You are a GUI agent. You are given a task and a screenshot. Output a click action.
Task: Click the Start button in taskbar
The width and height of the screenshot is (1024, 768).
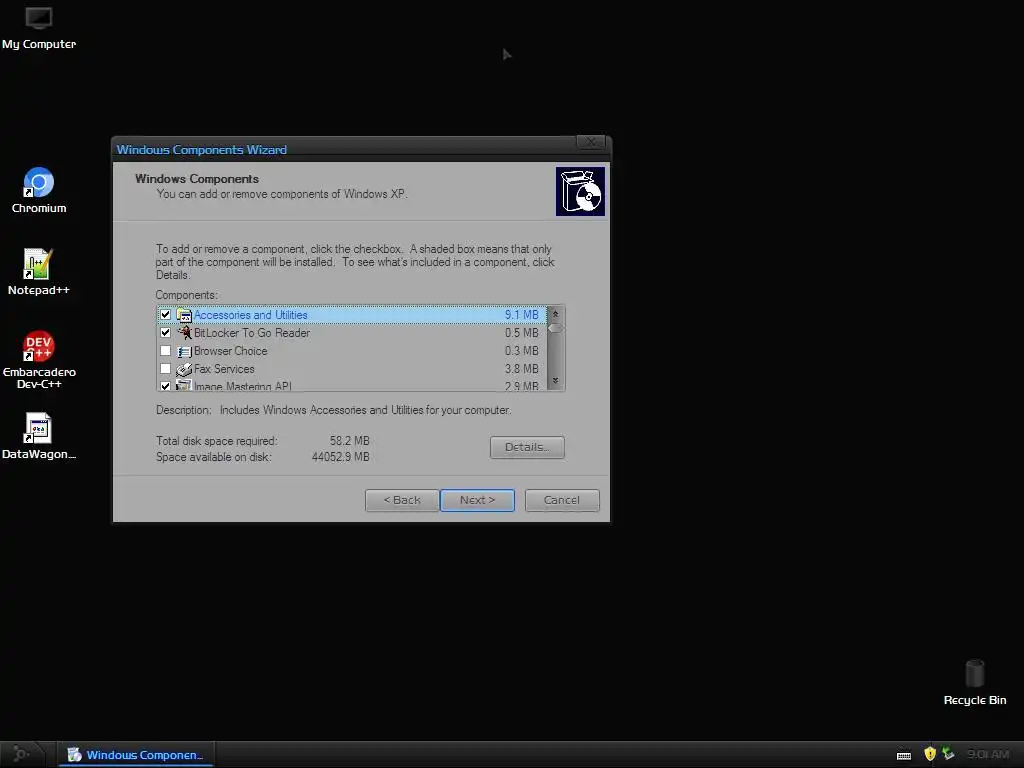(x=22, y=754)
